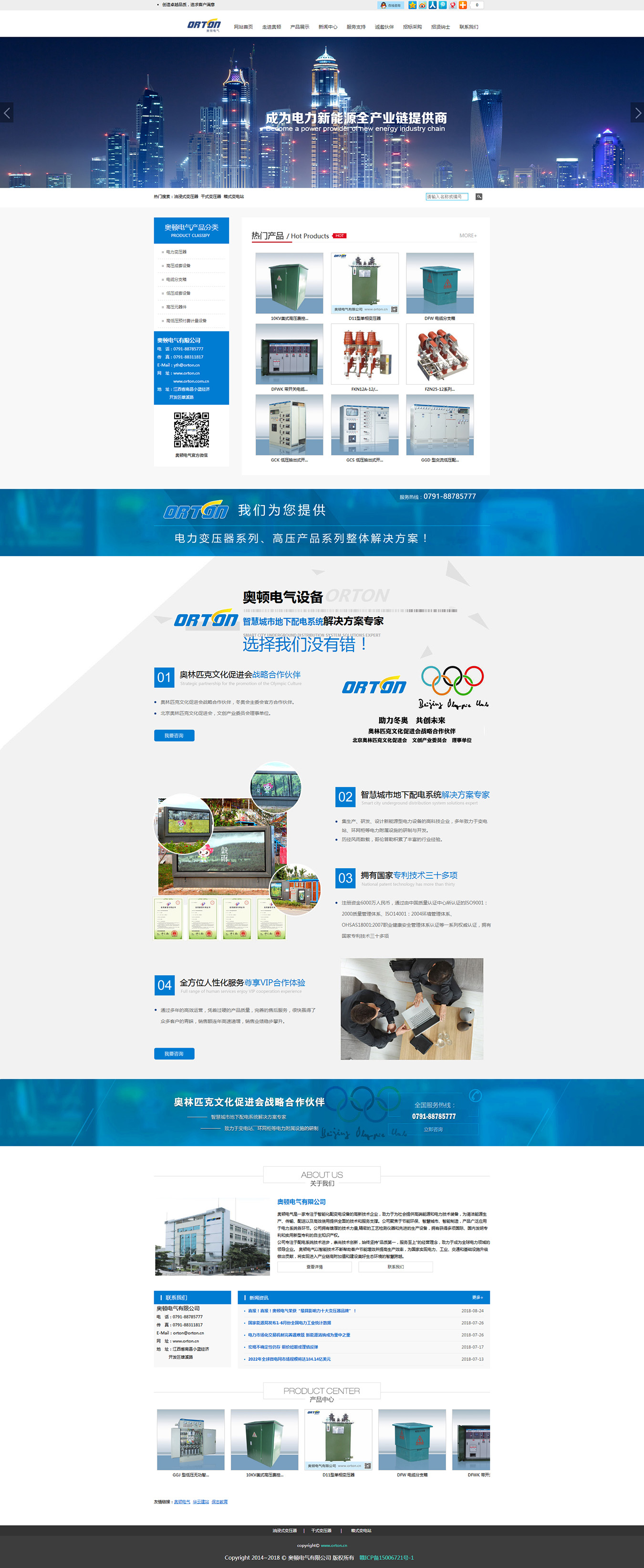Share to Sina Weibo icon

(422, 5)
